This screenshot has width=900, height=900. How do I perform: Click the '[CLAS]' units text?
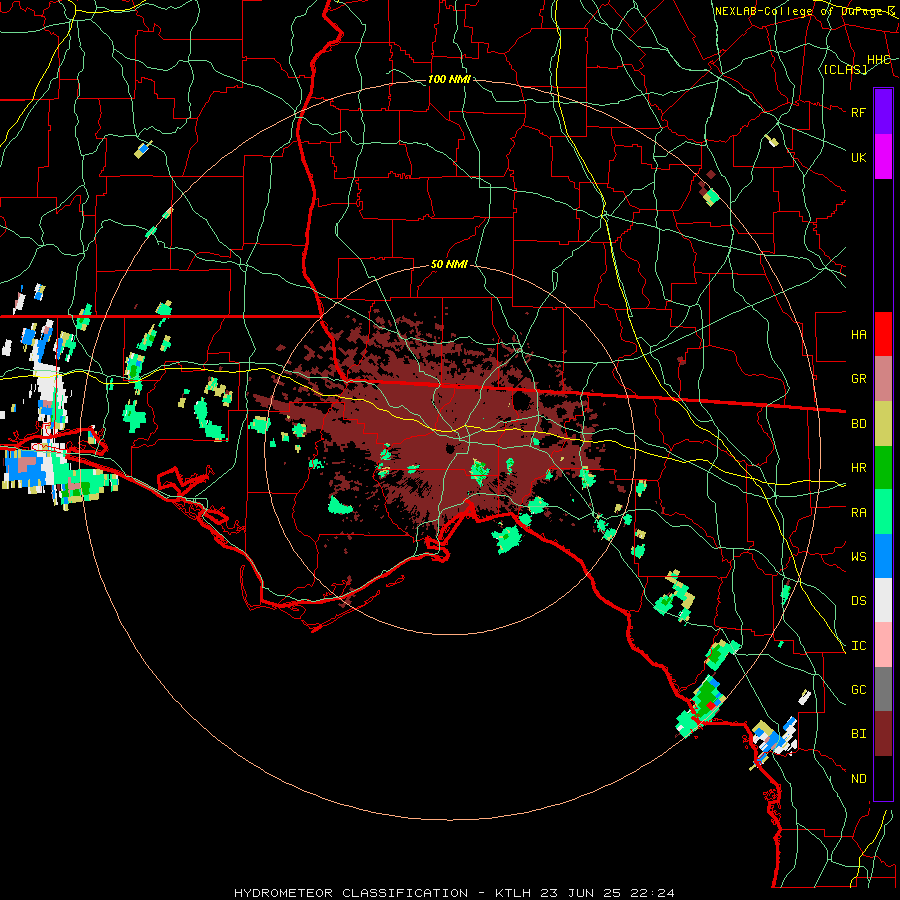point(845,69)
